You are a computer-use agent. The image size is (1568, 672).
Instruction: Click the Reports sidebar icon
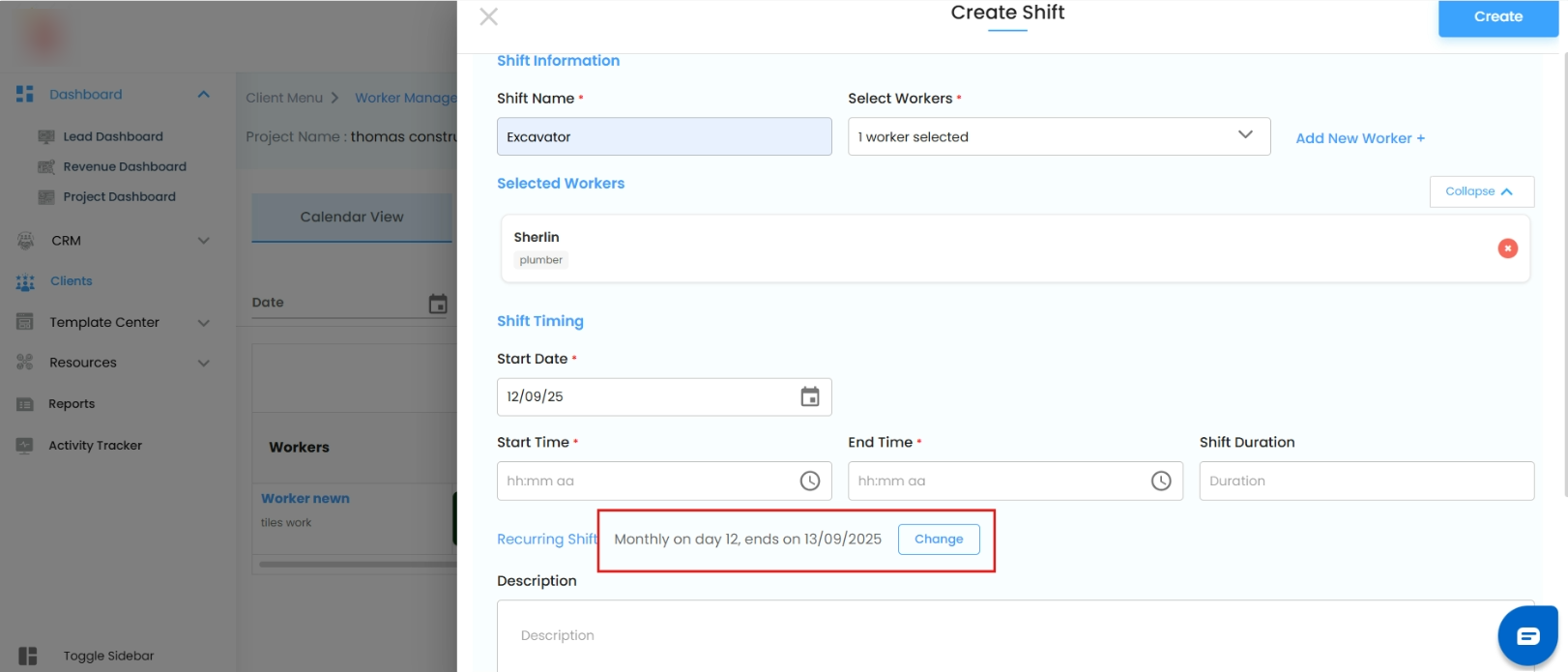[x=25, y=404]
